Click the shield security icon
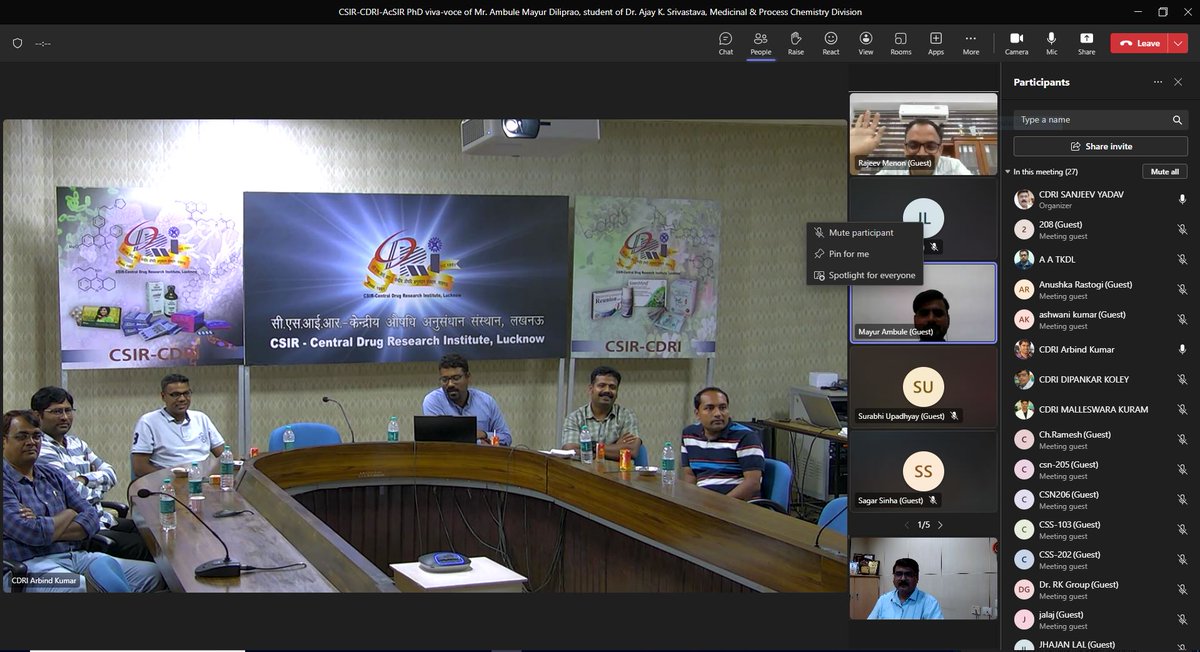This screenshot has width=1200, height=652. (17, 43)
